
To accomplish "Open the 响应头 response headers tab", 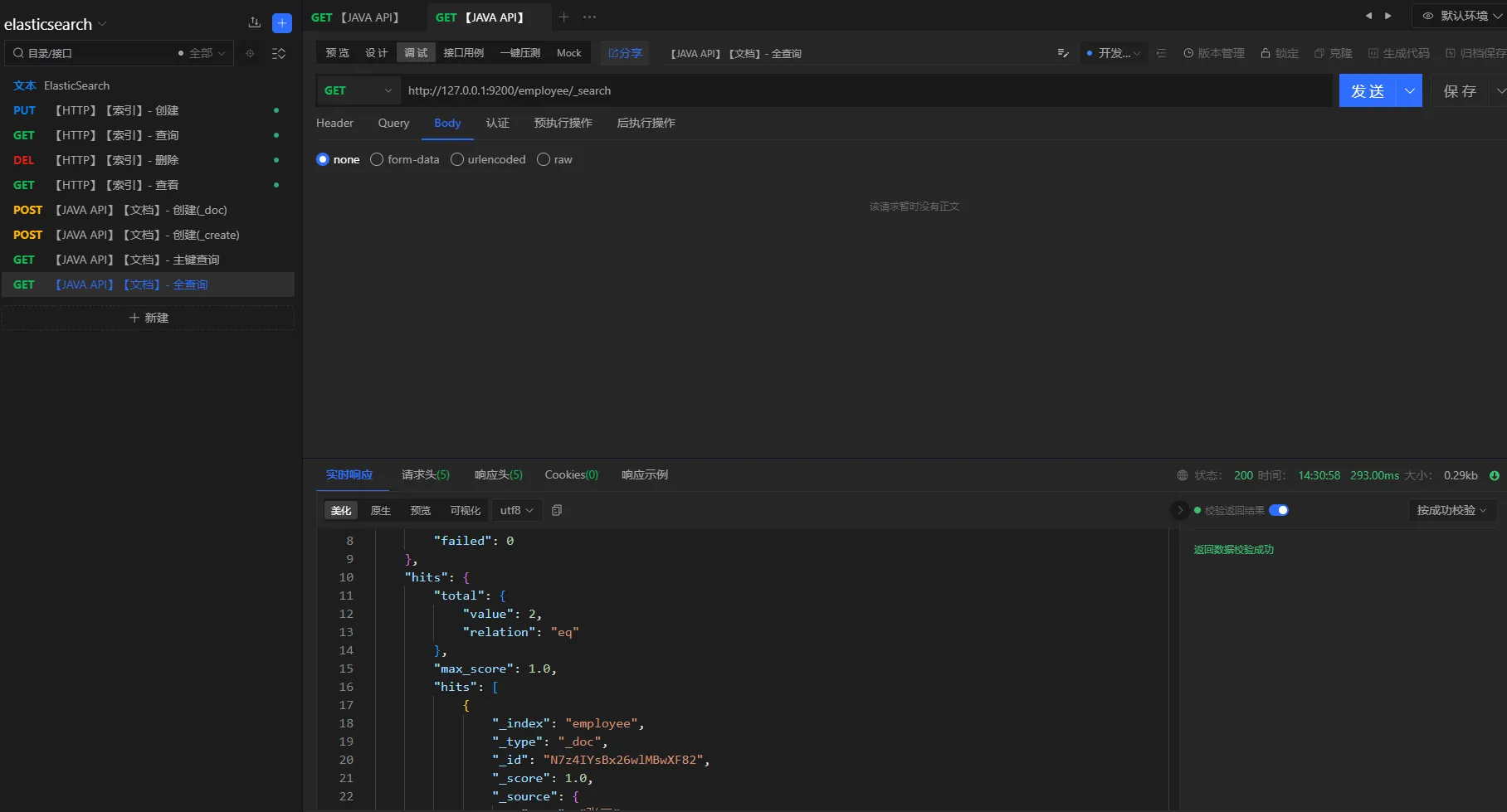I will 498,474.
